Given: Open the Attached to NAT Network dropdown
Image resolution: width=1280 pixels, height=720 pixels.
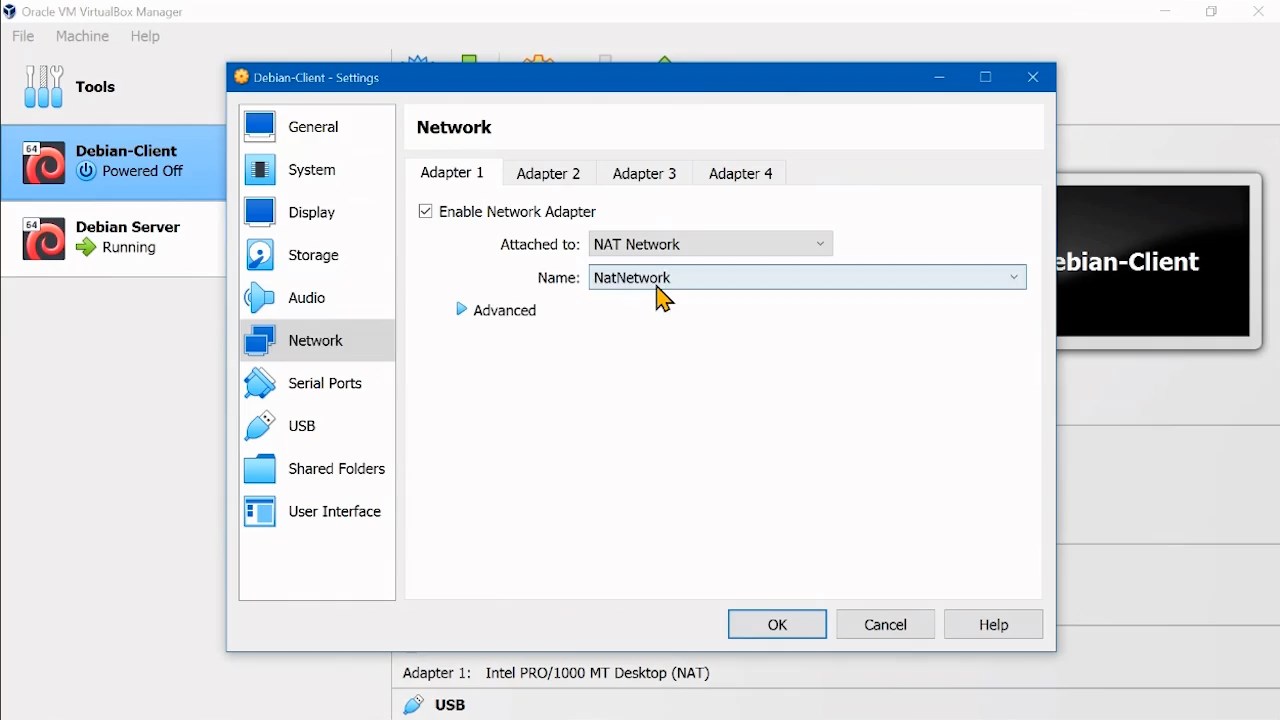Looking at the screenshot, I should (x=711, y=244).
